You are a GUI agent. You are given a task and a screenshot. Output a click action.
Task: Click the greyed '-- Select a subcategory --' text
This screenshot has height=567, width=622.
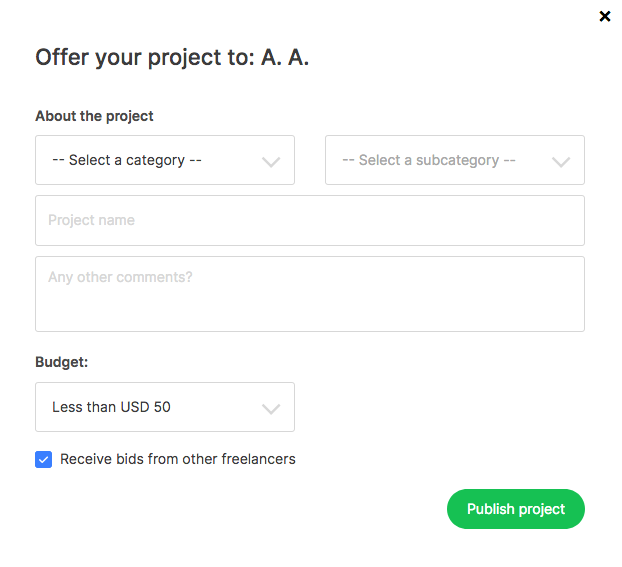coord(429,160)
